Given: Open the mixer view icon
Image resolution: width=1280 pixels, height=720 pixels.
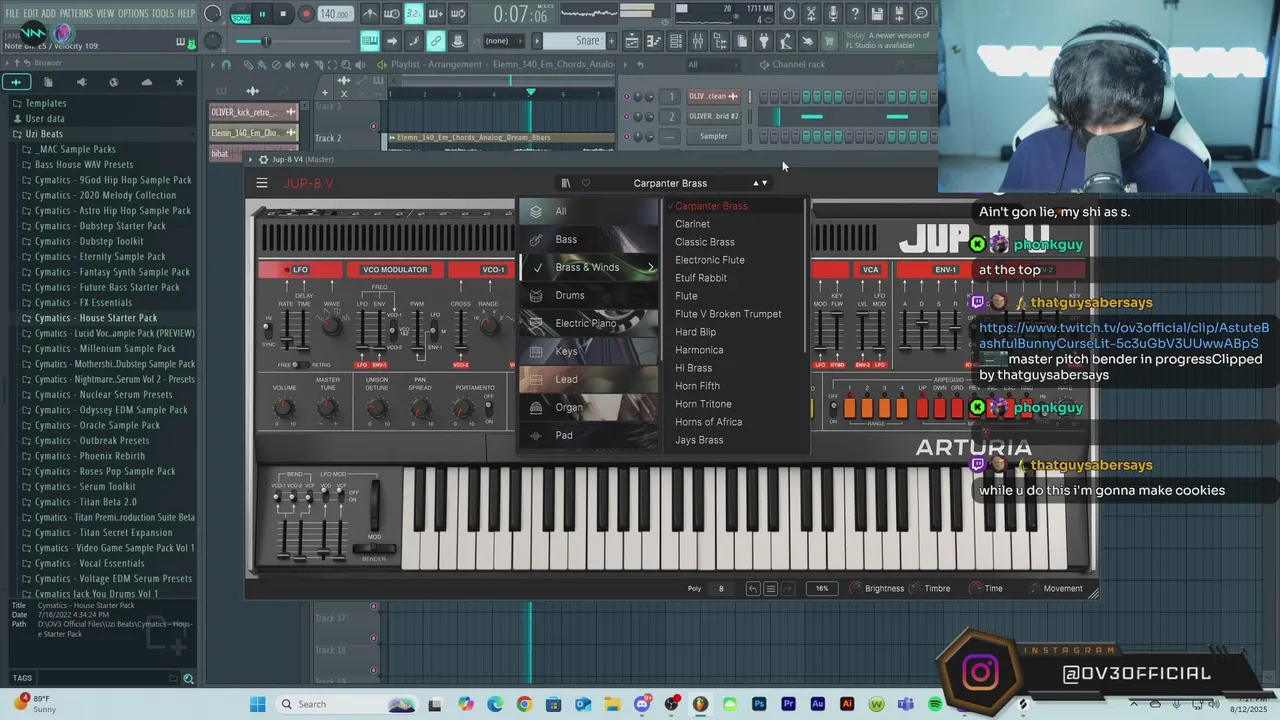Looking at the screenshot, I should (x=698, y=41).
